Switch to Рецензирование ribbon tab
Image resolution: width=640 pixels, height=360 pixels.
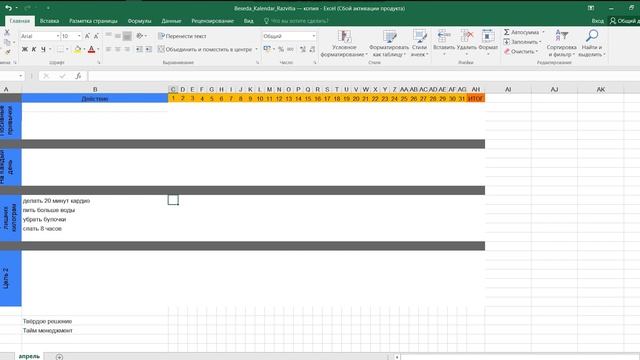coord(212,21)
